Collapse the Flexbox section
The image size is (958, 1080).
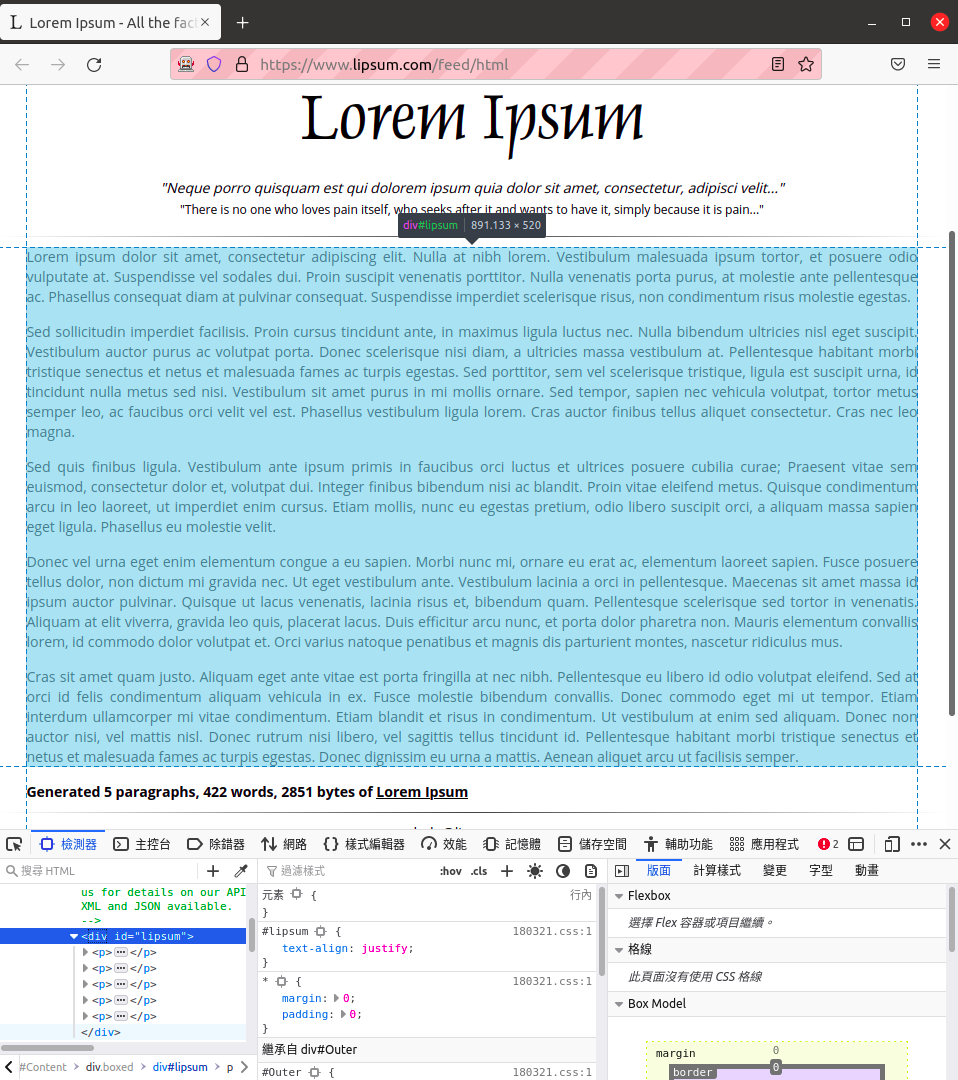click(x=619, y=896)
